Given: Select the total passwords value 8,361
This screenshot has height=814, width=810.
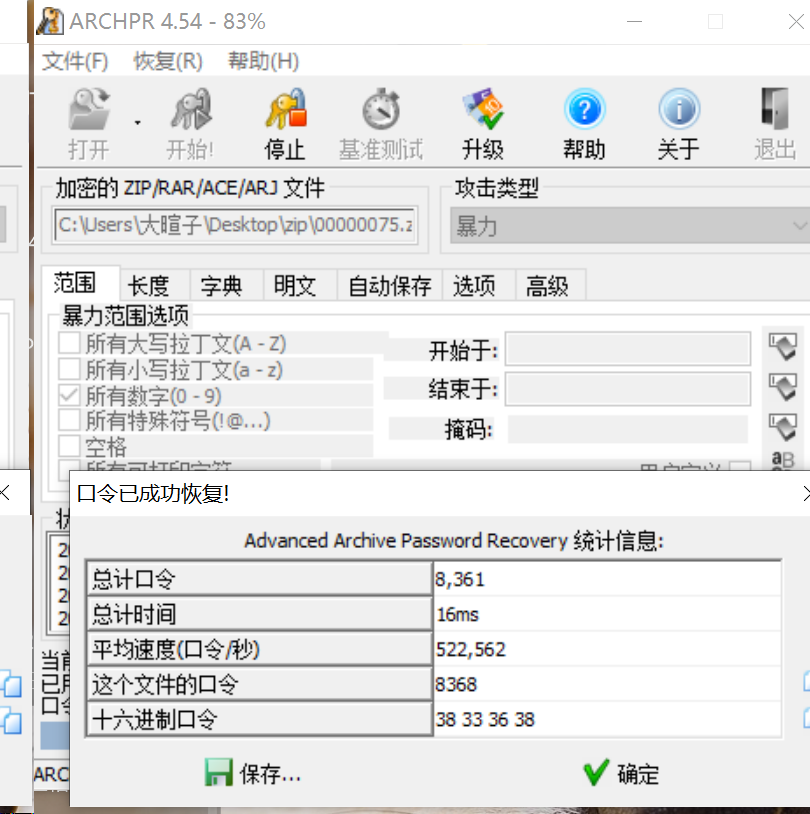Looking at the screenshot, I should coord(460,579).
